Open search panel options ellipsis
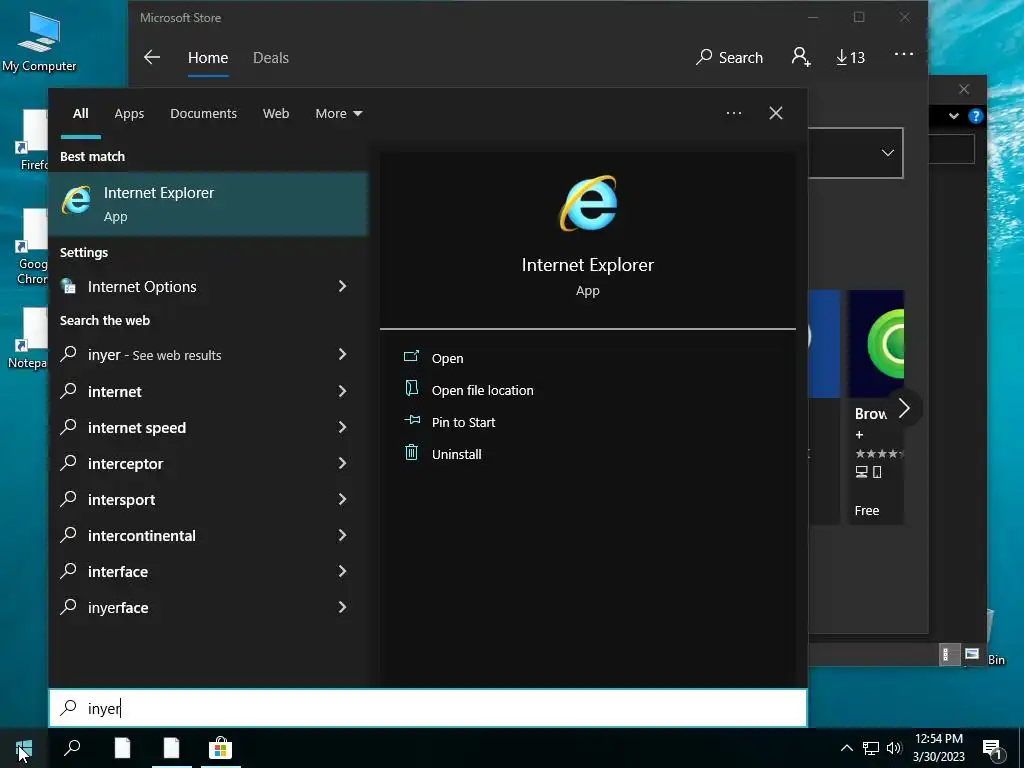 (733, 113)
